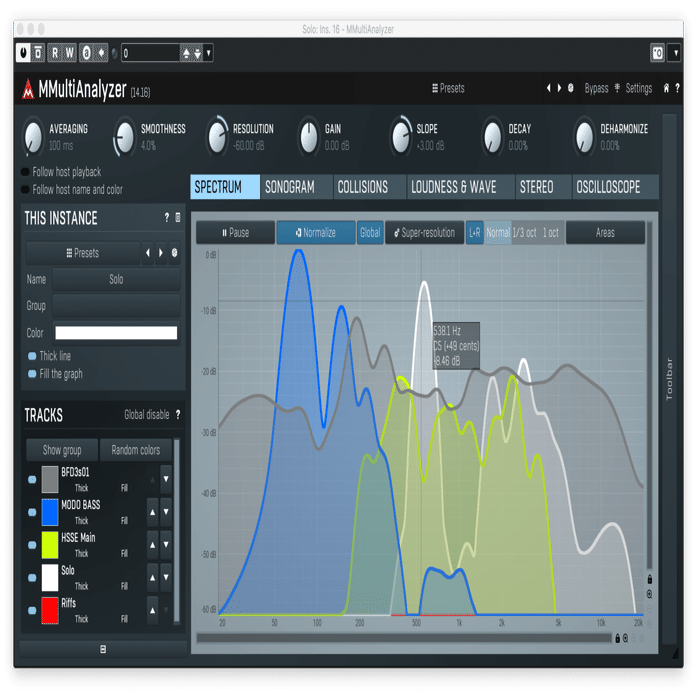Step host preset number up
The height and width of the screenshot is (697, 697).
(x=186, y=53)
